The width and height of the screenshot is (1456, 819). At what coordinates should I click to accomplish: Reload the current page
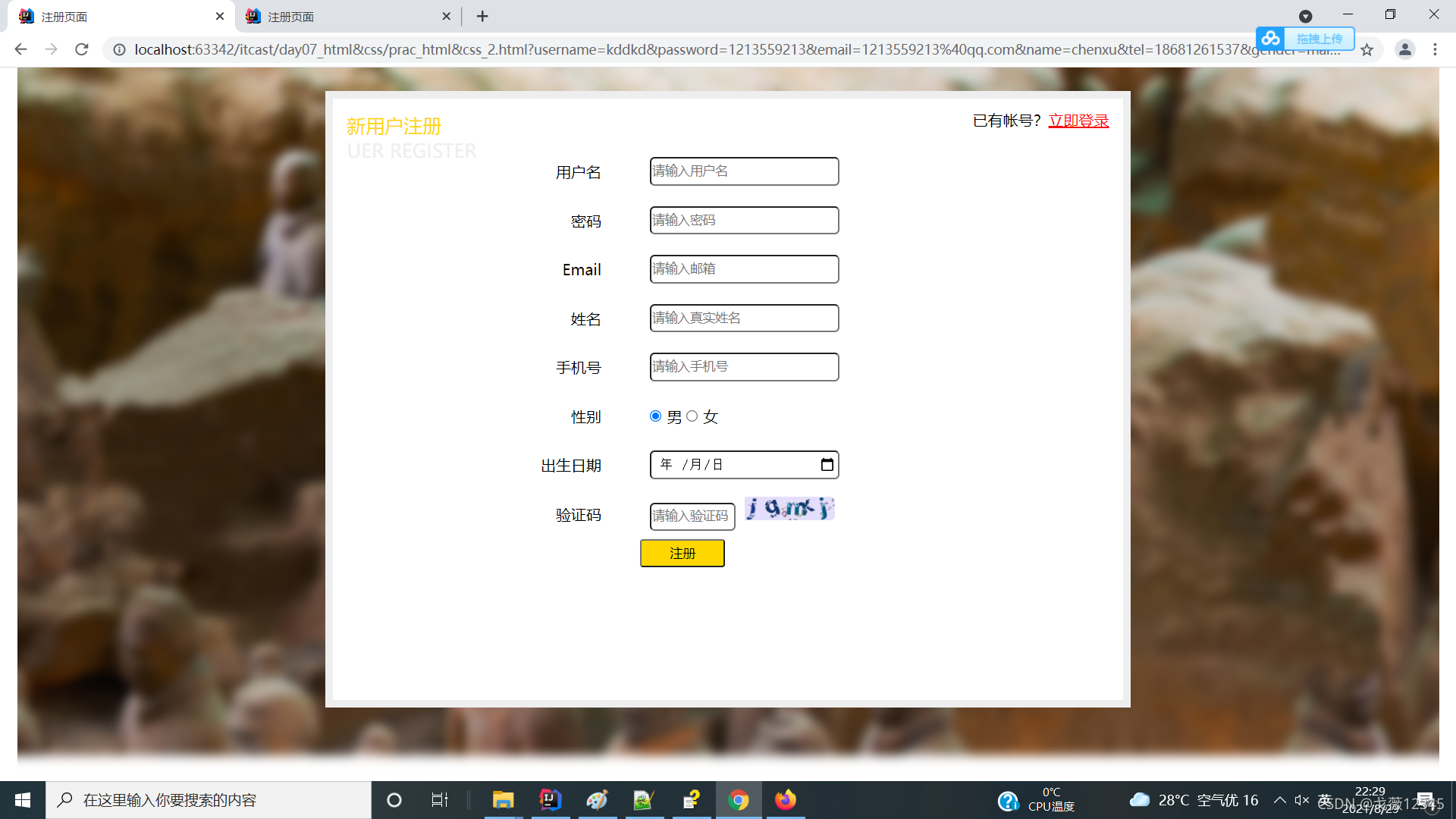tap(82, 49)
